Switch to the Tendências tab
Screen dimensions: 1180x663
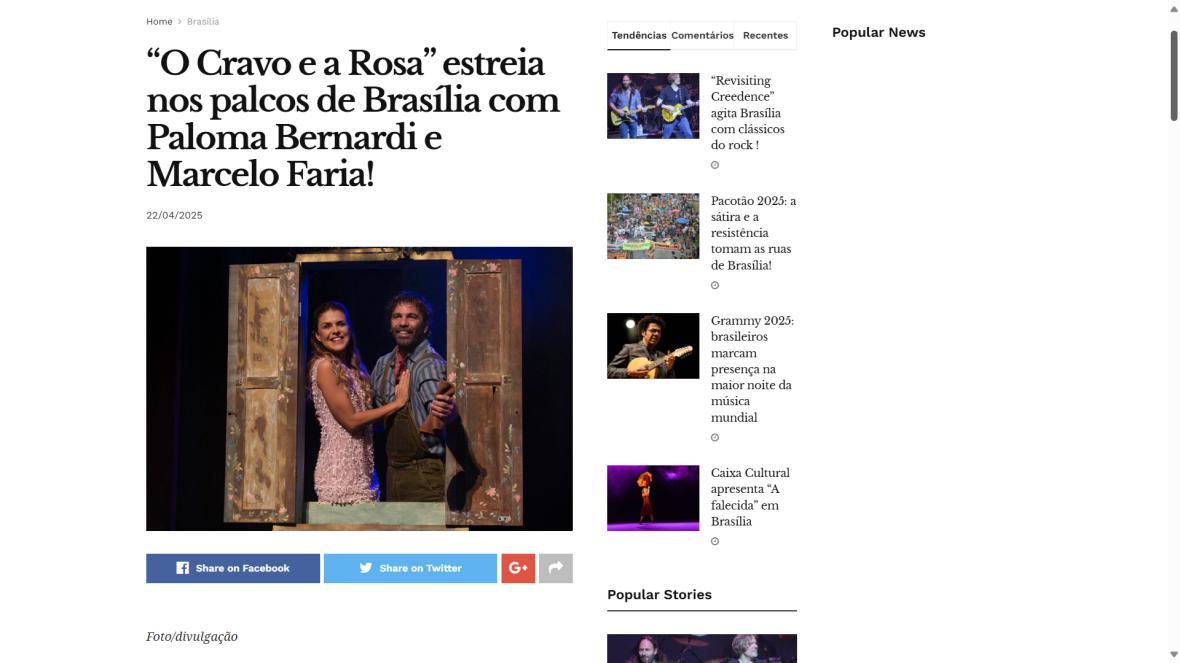(639, 35)
